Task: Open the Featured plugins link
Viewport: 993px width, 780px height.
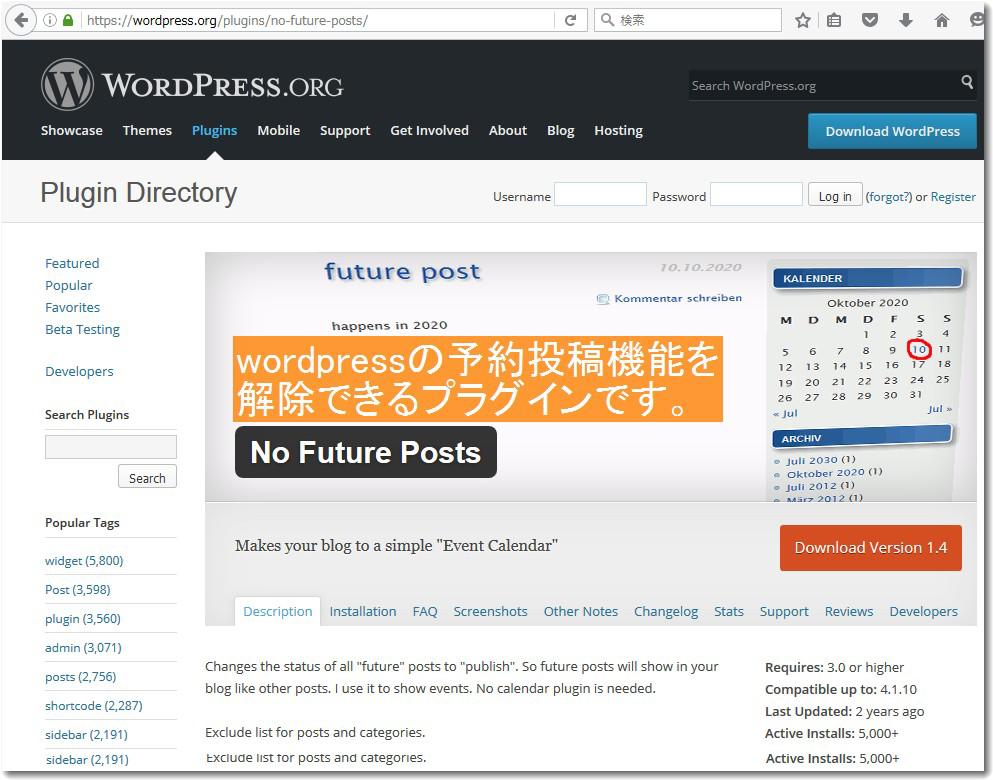Action: 72,263
